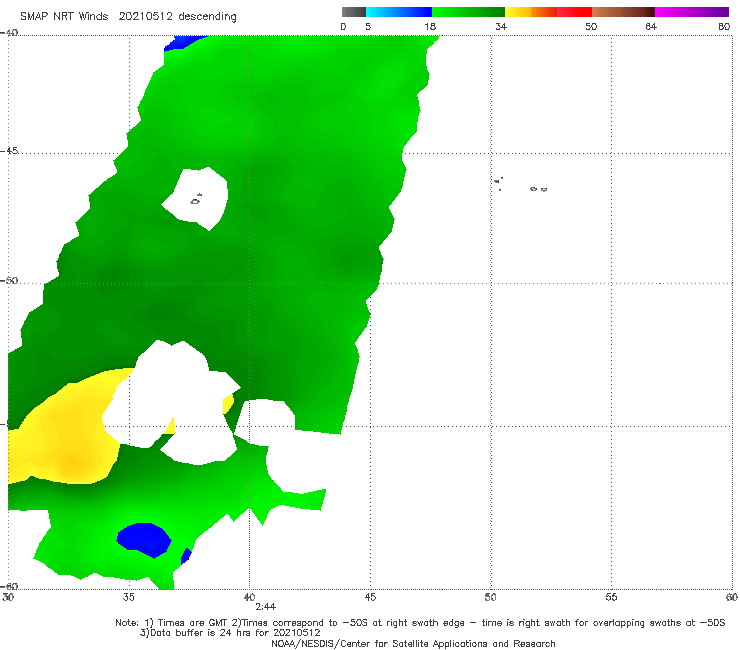Viewport: 740px width, 650px height.
Task: Click the latitude axis label '-40'
Action: click(x=10, y=33)
